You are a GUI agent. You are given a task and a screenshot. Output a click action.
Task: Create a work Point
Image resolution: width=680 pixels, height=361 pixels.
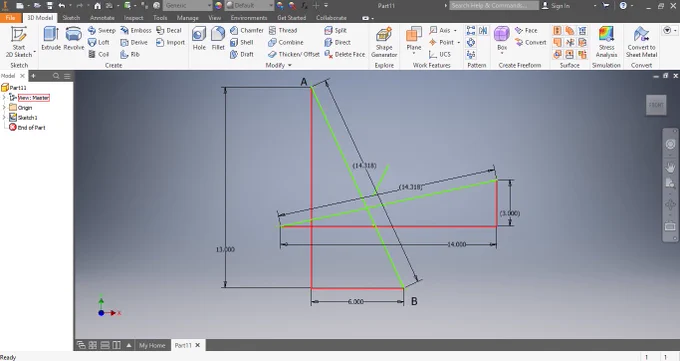point(441,42)
